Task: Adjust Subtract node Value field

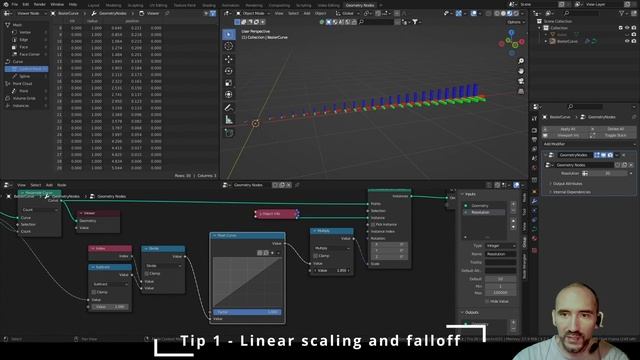Action: [110, 307]
